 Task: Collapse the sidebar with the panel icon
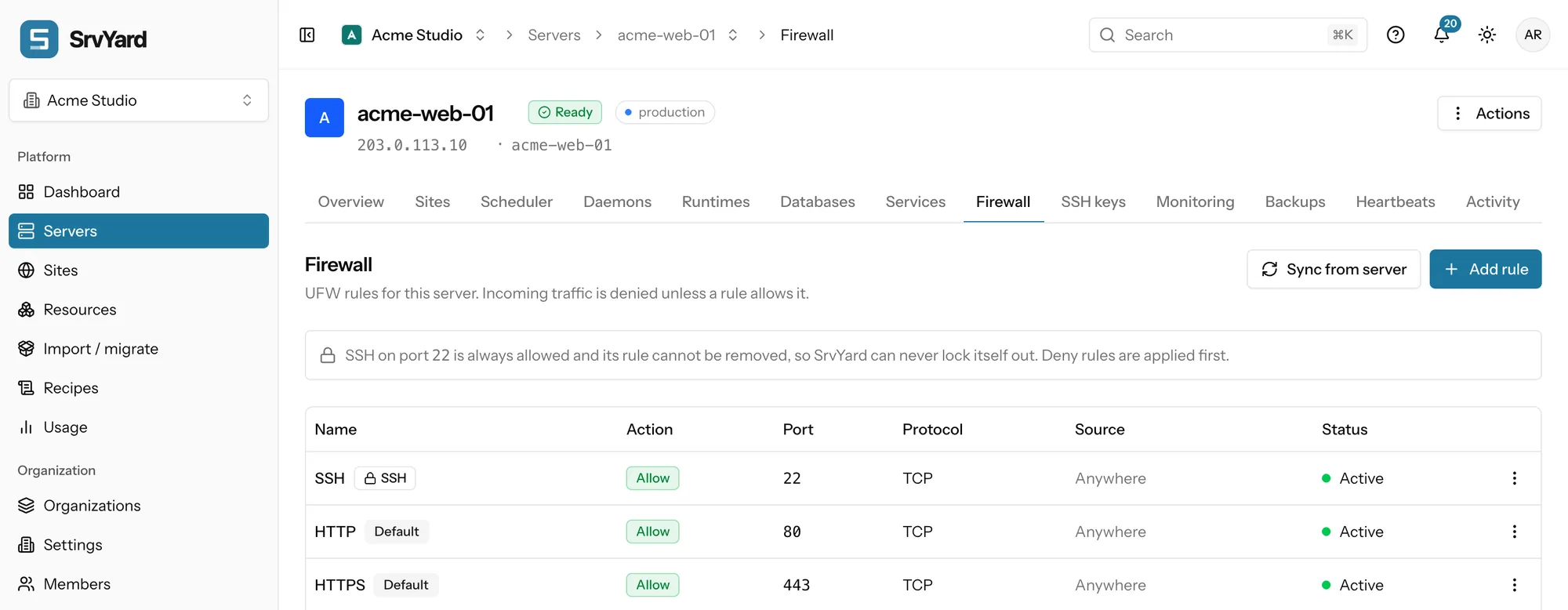click(x=307, y=35)
